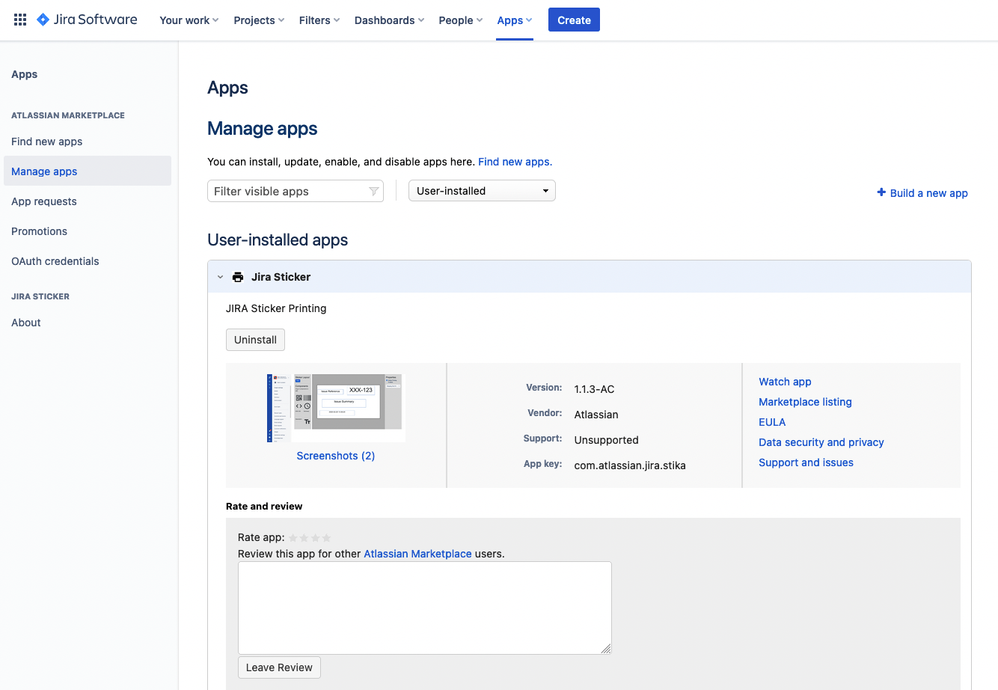Click the Filter visible apps field
Screen dimensions: 998x690
295,191
